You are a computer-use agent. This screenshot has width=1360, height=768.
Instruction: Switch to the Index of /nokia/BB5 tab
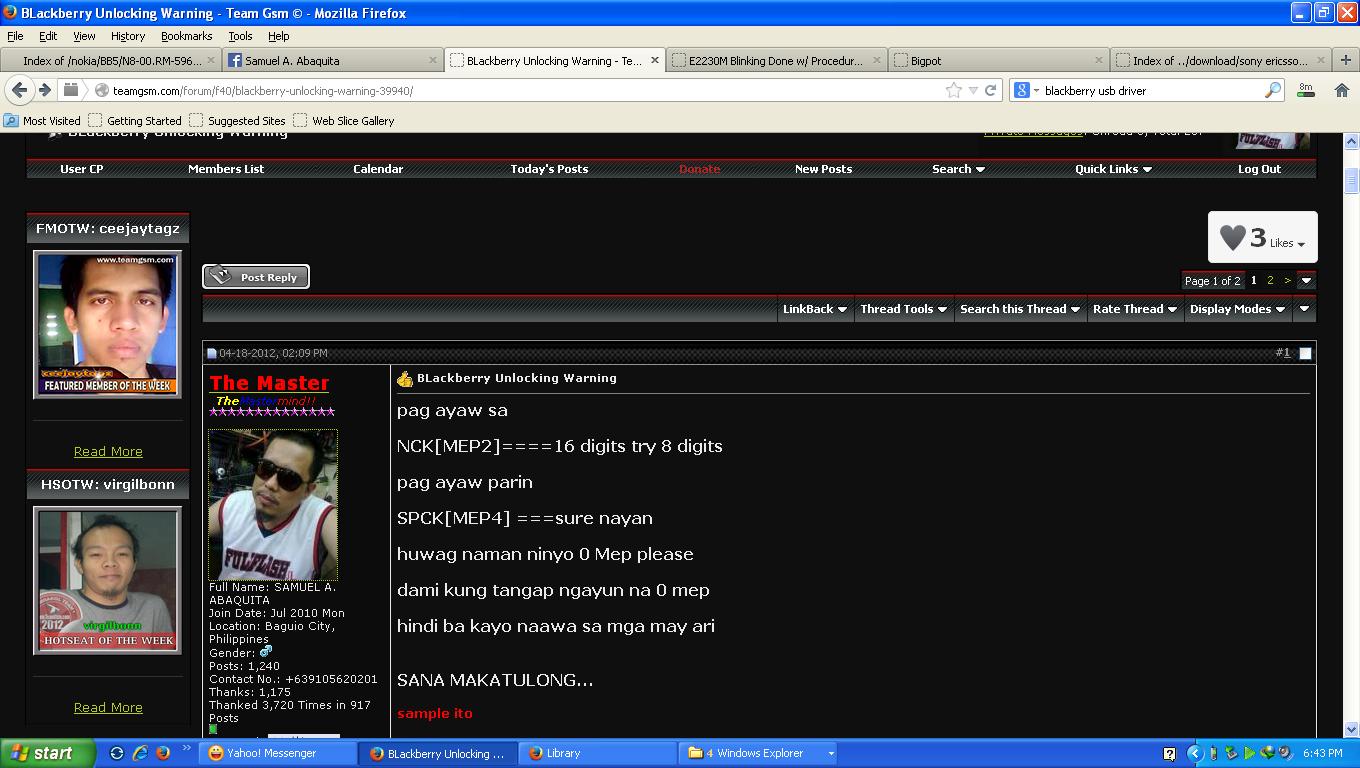(111, 60)
